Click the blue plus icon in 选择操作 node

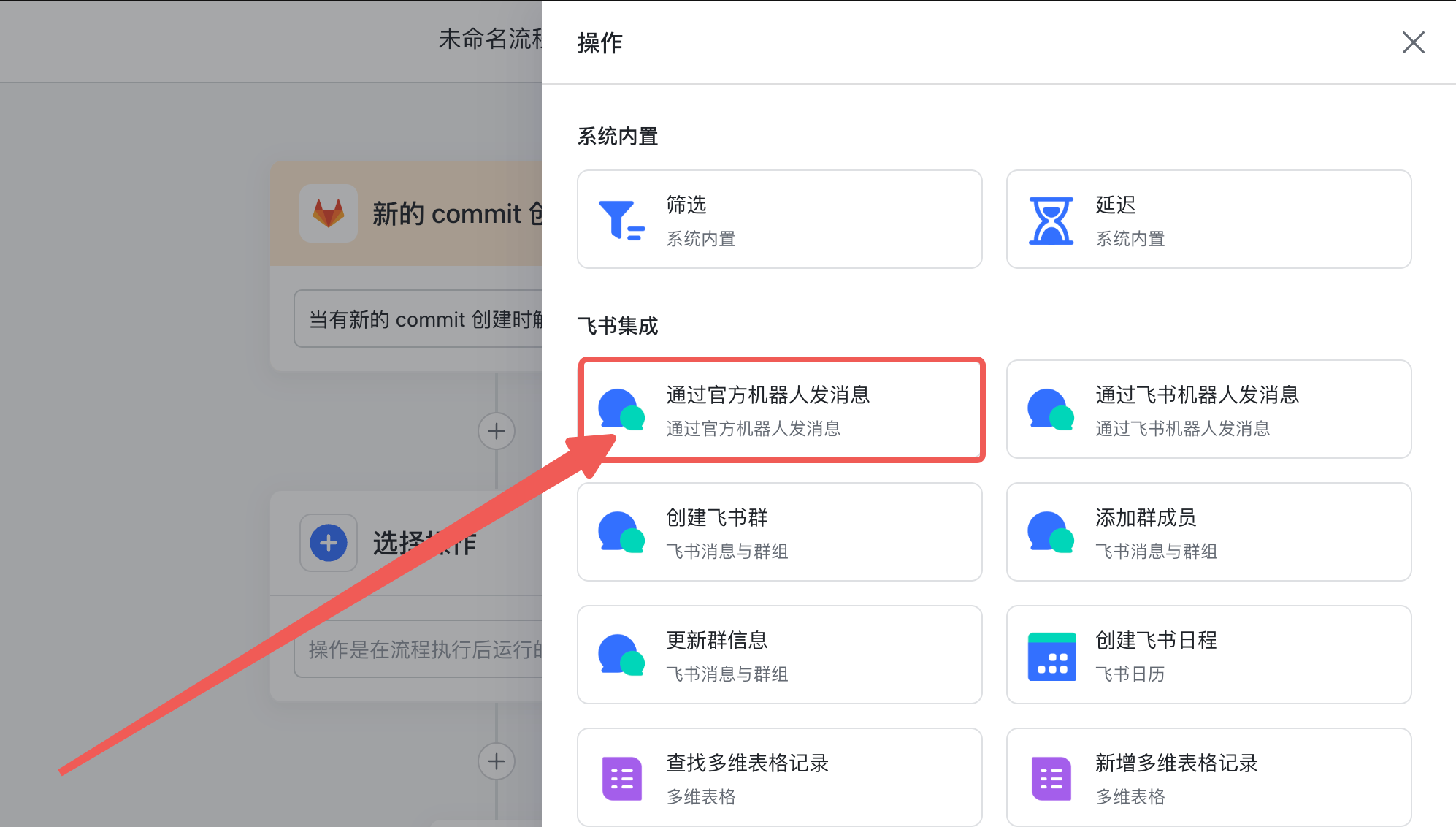click(329, 543)
